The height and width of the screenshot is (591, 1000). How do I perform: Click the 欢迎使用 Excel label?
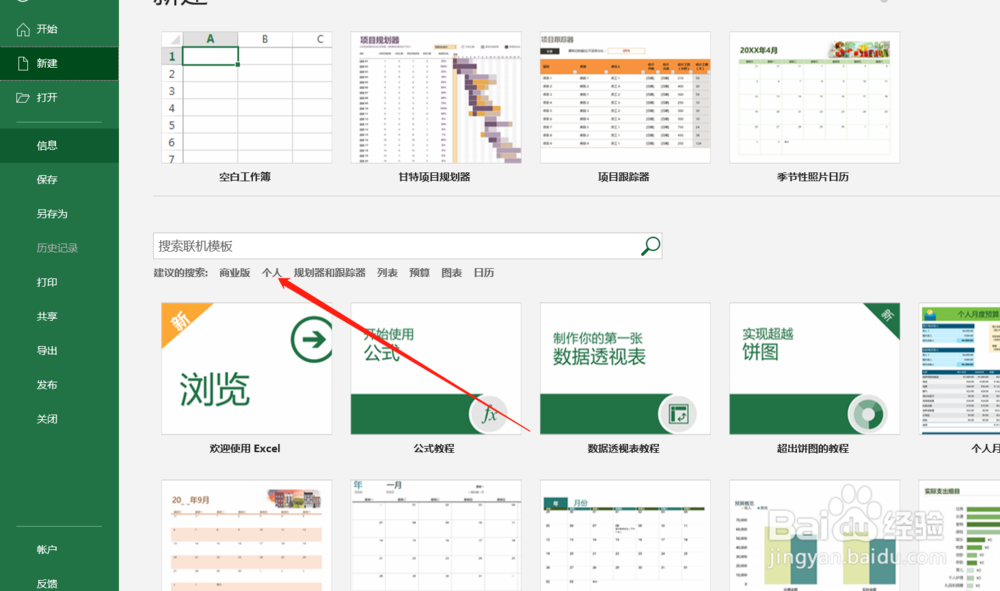[x=245, y=449]
